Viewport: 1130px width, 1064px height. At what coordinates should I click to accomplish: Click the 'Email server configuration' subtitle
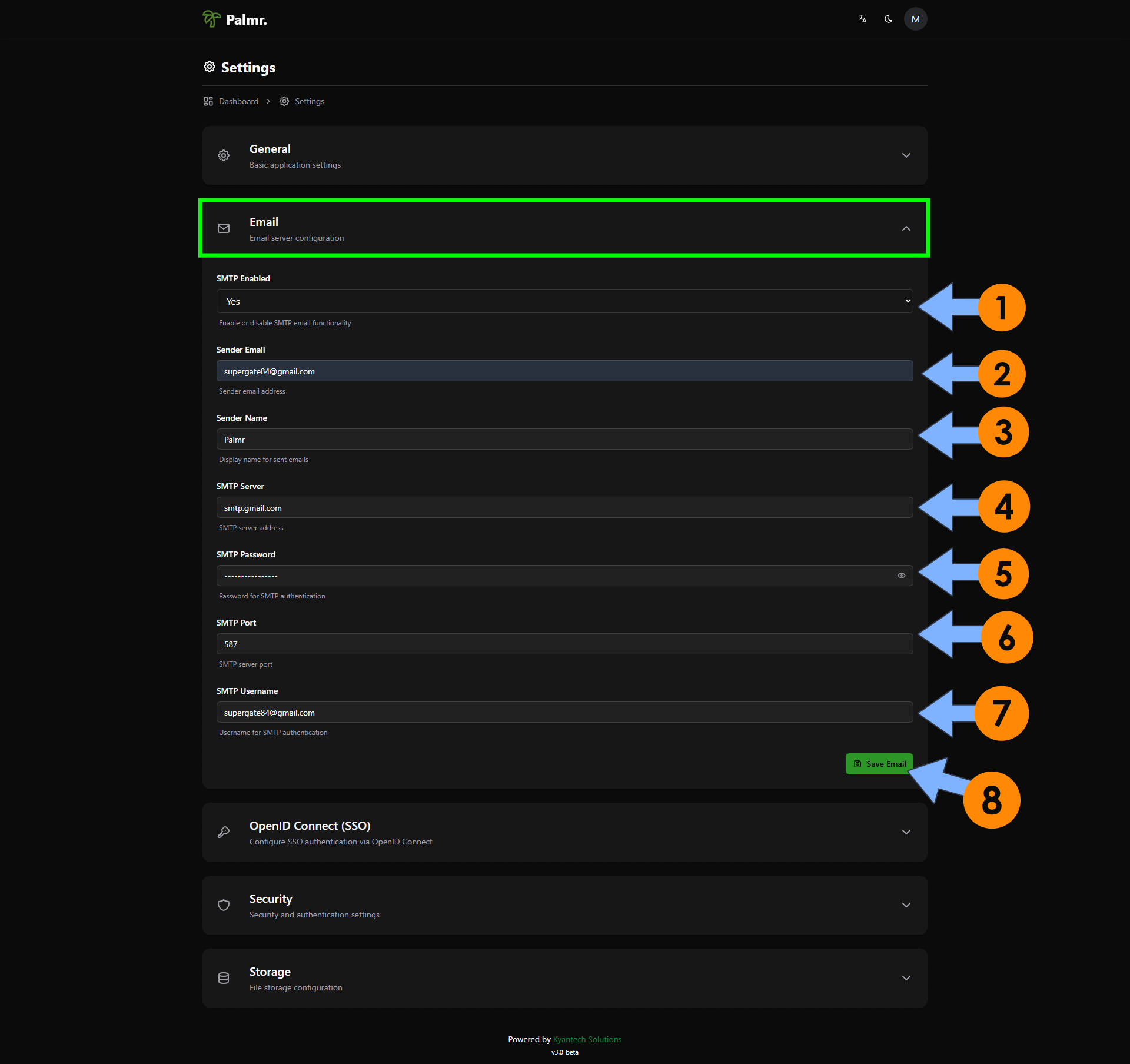[x=297, y=238]
